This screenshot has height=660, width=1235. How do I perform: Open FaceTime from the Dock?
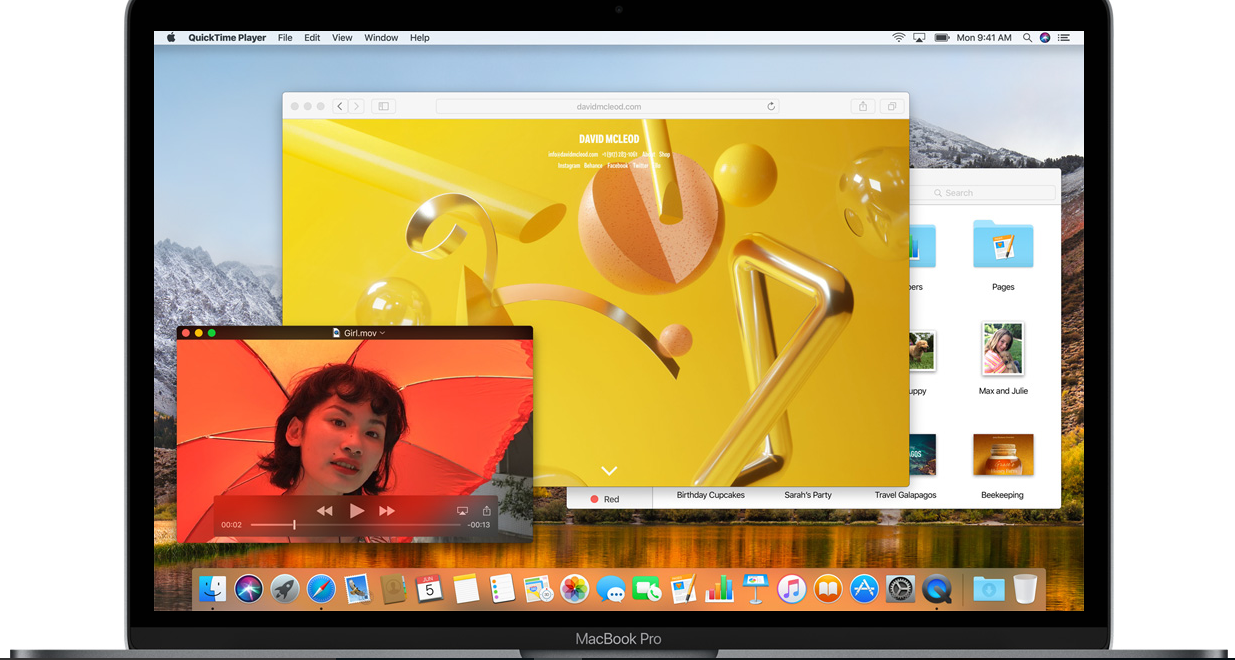[647, 589]
